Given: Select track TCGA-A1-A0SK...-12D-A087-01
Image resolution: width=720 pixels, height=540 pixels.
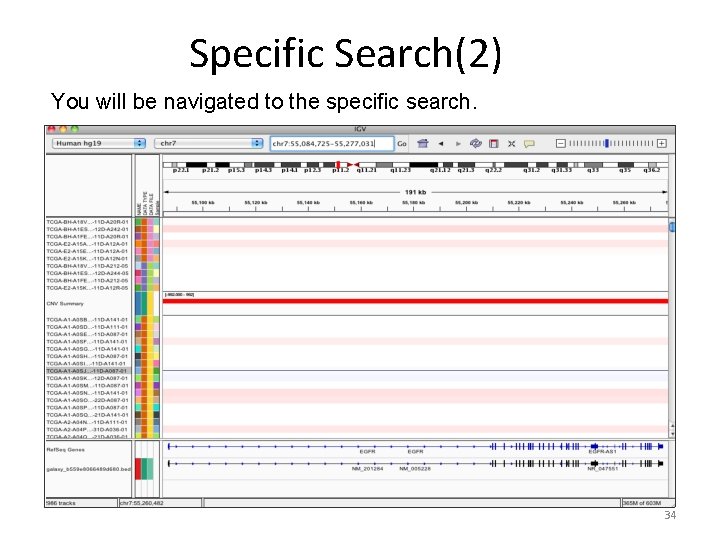Looking at the screenshot, I should coord(87,378).
